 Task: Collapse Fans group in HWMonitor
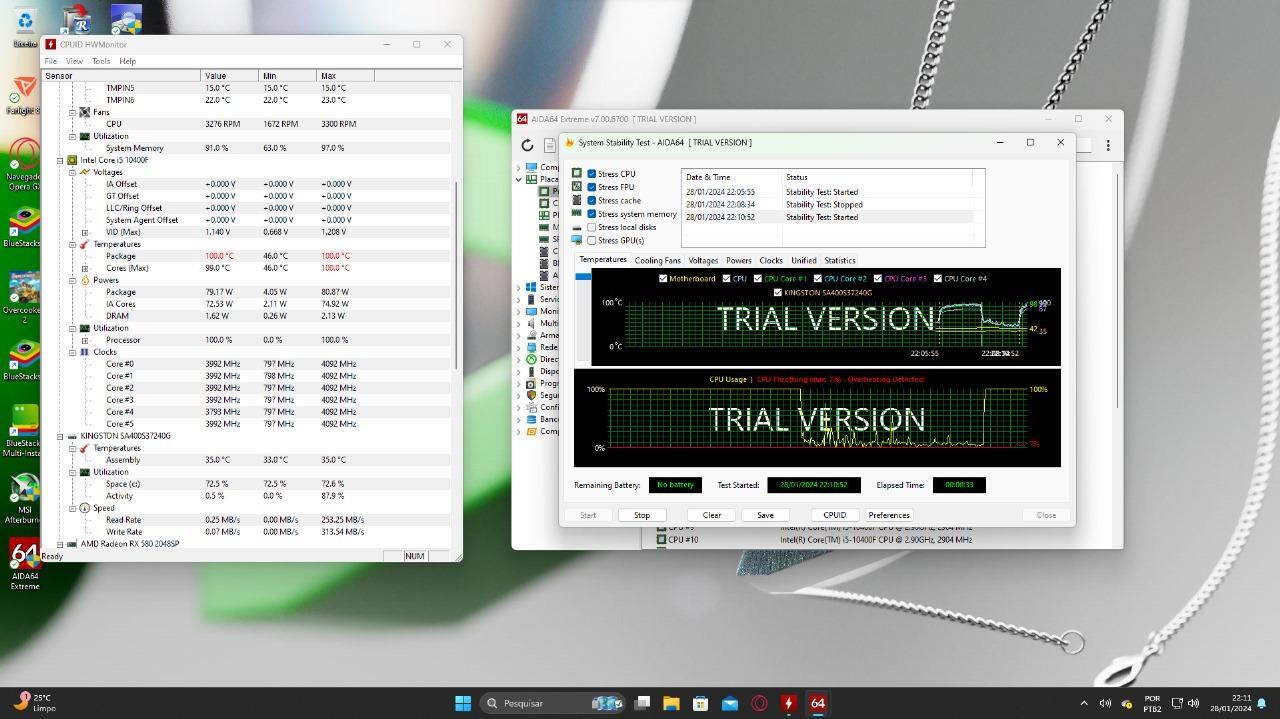(72, 112)
